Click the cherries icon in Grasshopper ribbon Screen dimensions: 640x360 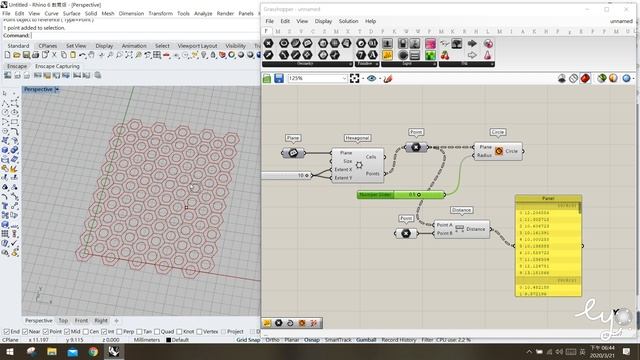[x=444, y=55]
